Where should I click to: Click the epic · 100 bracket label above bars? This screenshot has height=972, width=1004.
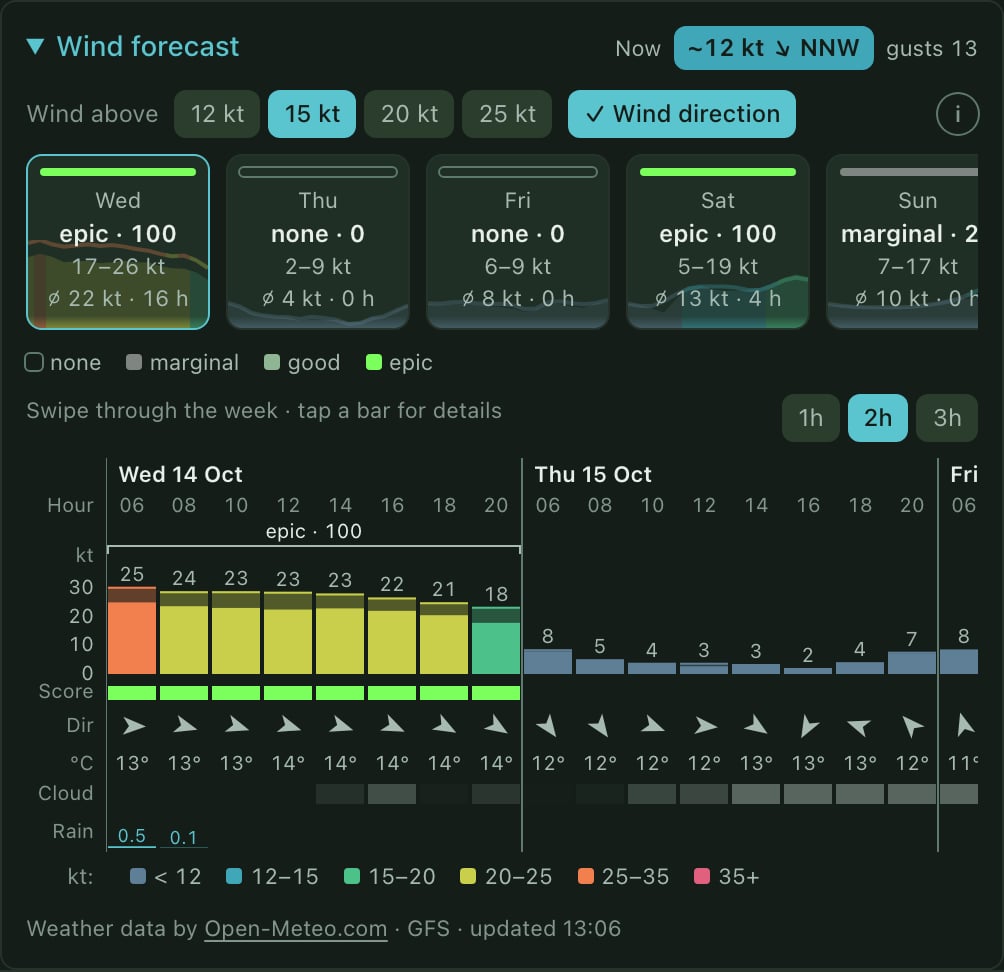314,531
